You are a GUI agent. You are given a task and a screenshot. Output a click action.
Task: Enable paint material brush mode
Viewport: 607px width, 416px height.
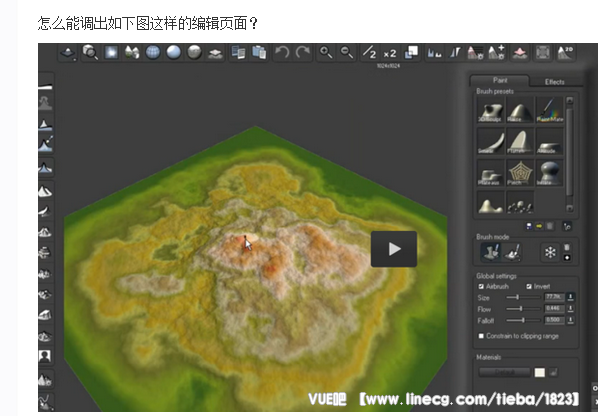[513, 252]
